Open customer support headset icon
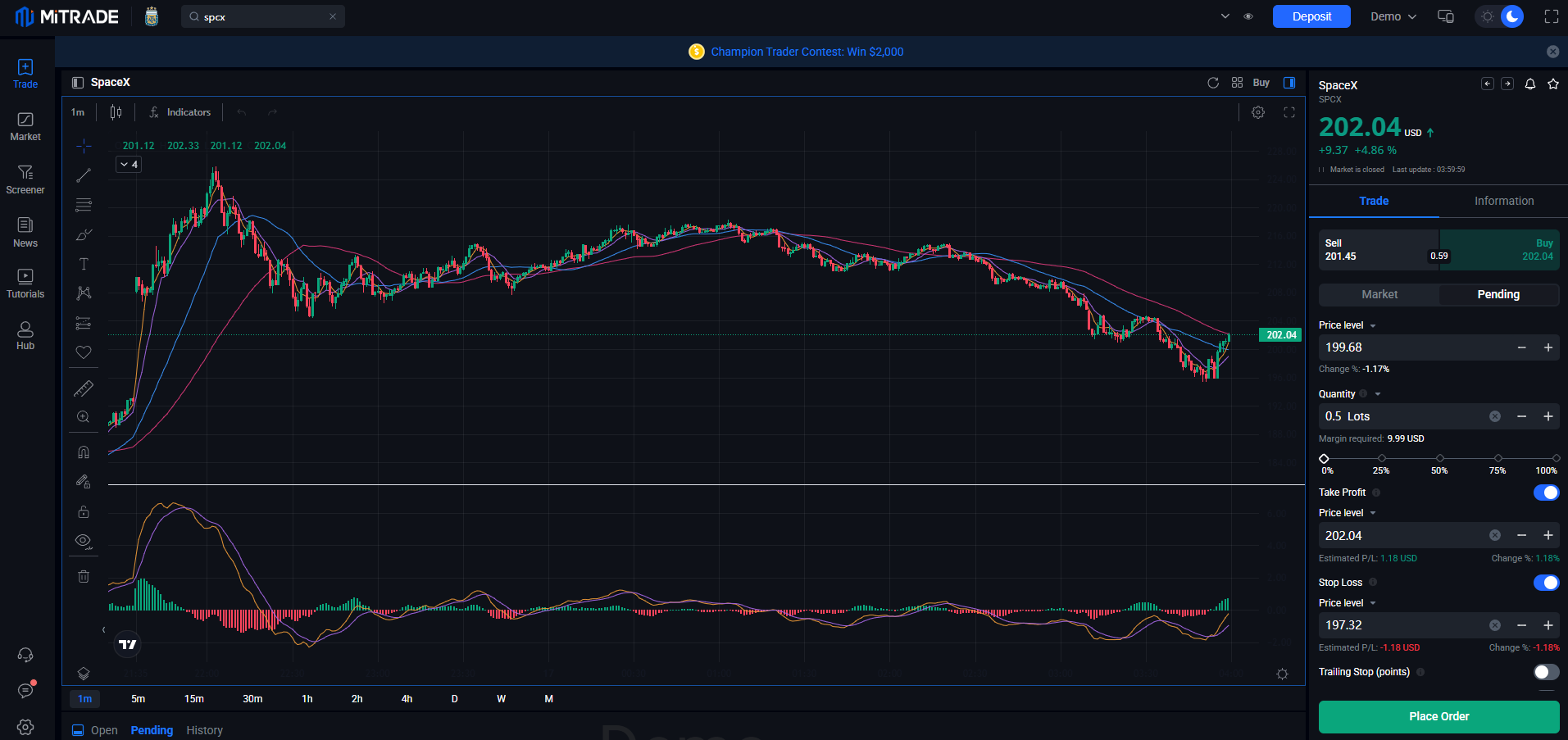The image size is (1568, 740). coord(25,655)
